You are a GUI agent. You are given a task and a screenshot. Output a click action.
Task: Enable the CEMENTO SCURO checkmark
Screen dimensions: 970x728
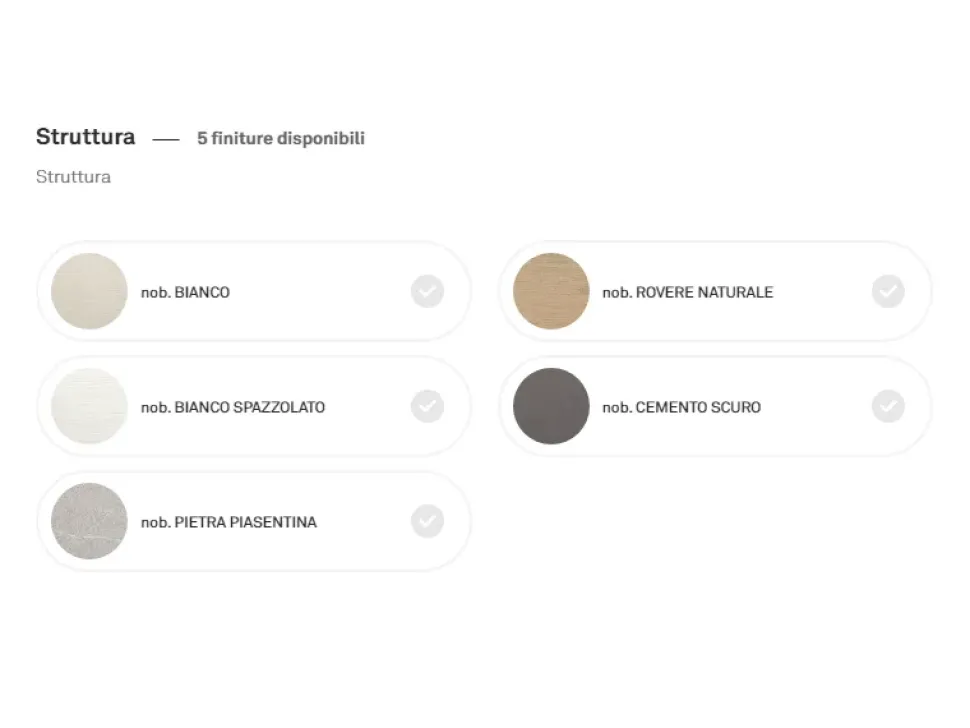click(x=888, y=407)
